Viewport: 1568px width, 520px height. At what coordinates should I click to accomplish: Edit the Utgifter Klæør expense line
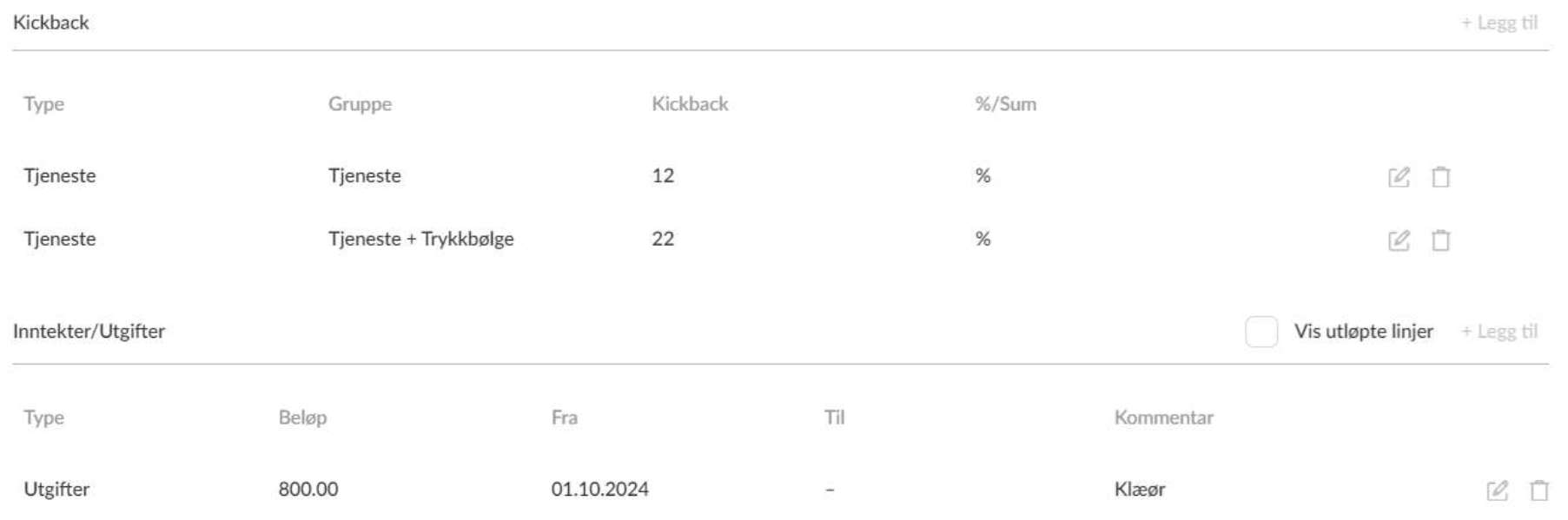pyautogui.click(x=1498, y=490)
